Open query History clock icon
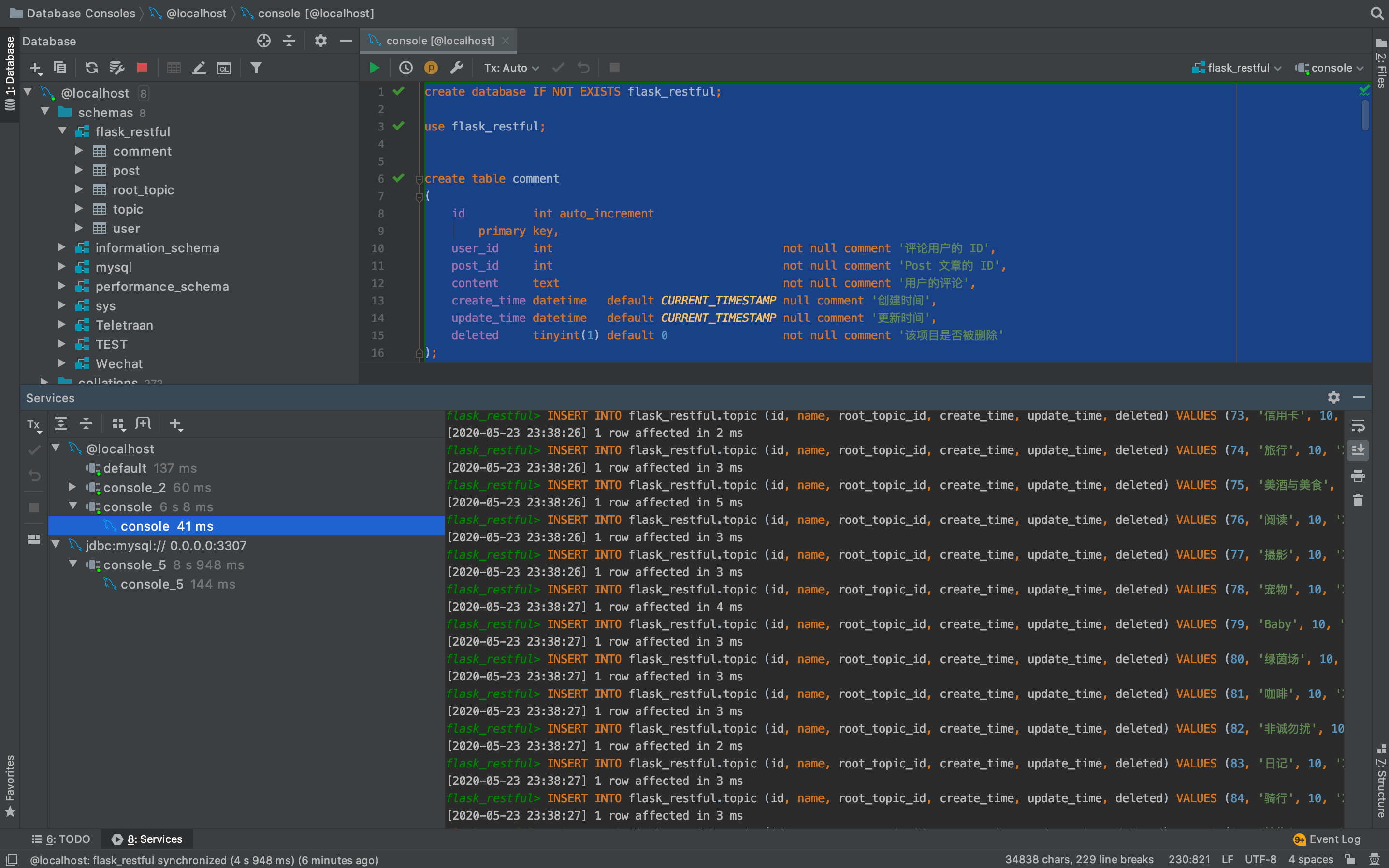Screen dimensions: 1389x868 tap(406, 68)
